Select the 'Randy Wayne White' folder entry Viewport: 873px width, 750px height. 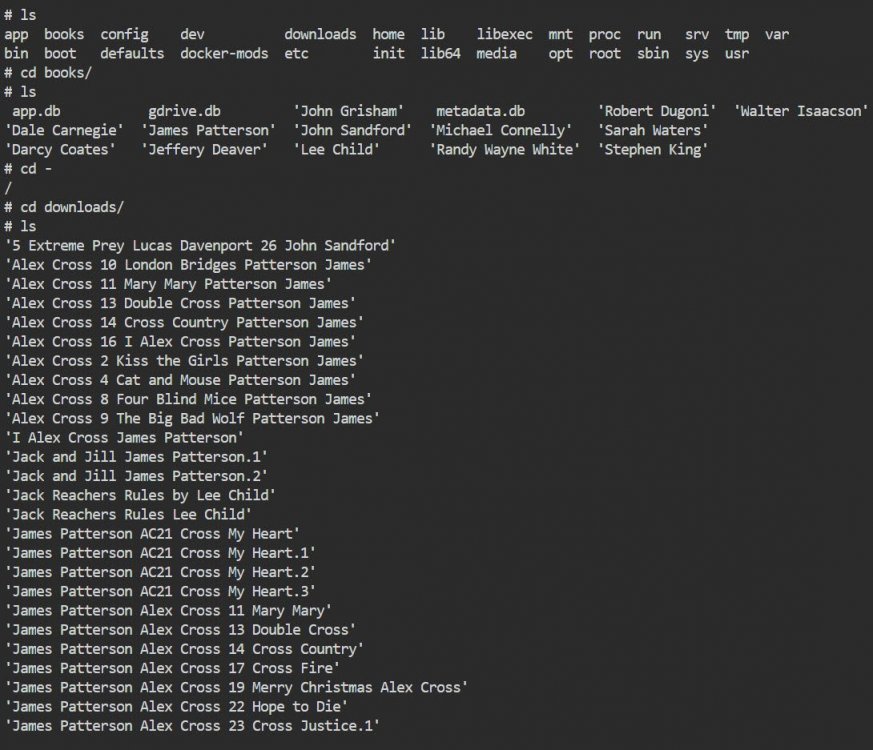tap(504, 150)
